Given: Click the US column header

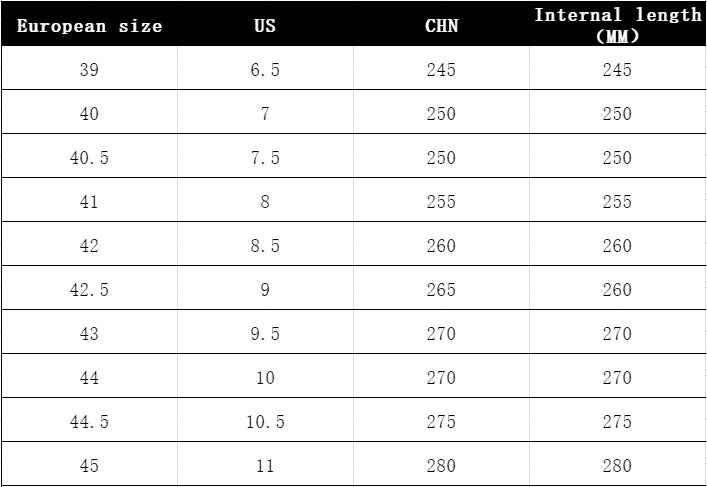Looking at the screenshot, I should pos(265,26).
